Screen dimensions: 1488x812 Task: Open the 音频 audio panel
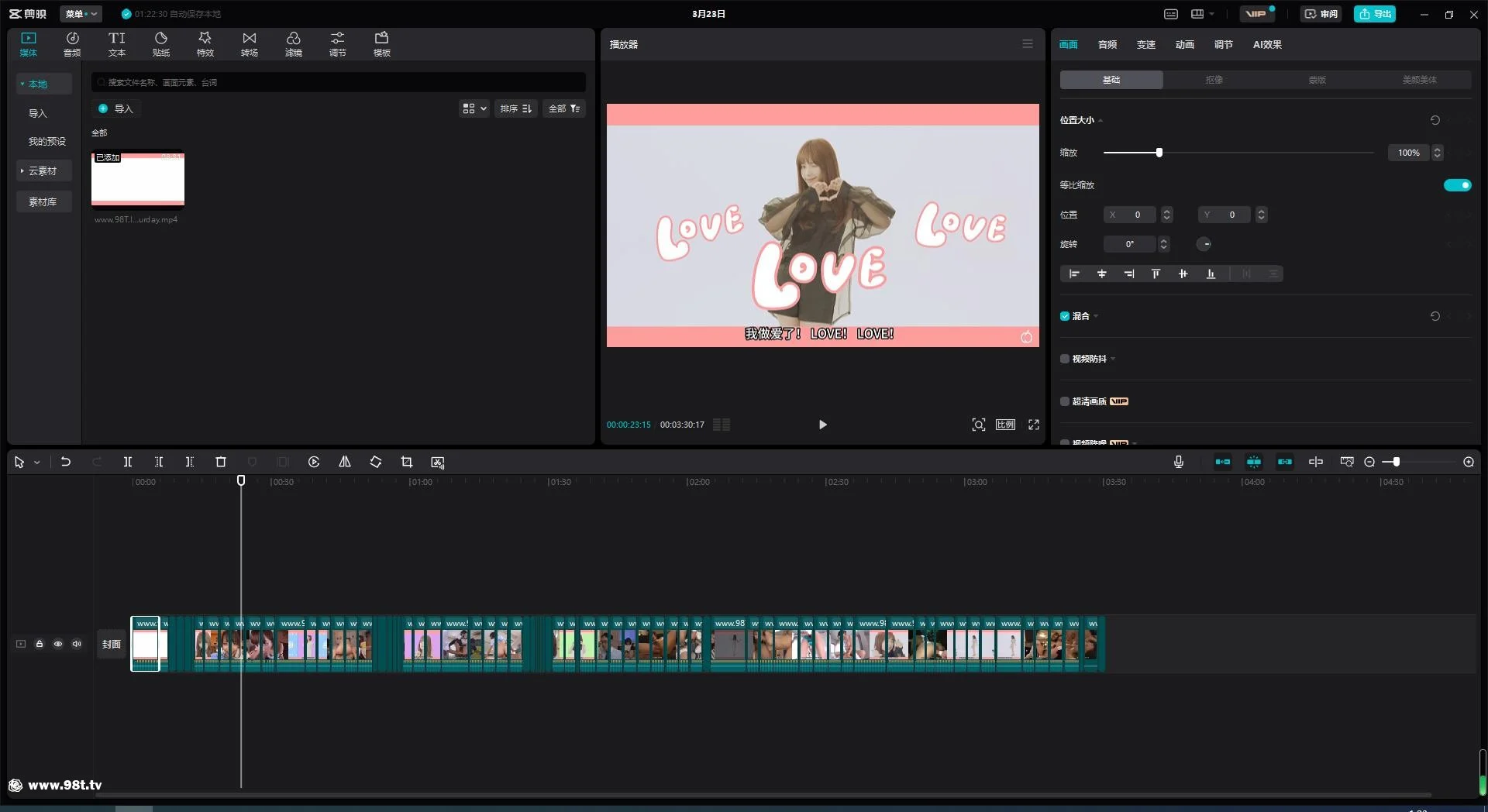pos(72,44)
